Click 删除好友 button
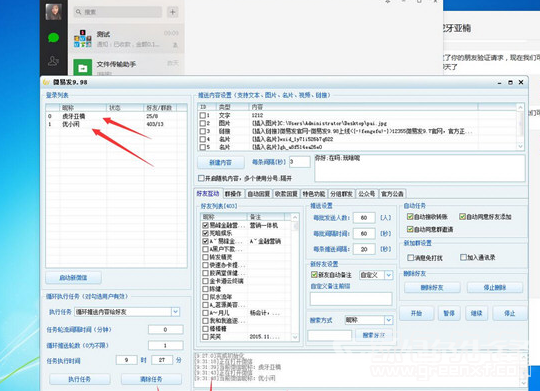Image resolution: width=540 pixels, height=391 pixels. coord(432,287)
